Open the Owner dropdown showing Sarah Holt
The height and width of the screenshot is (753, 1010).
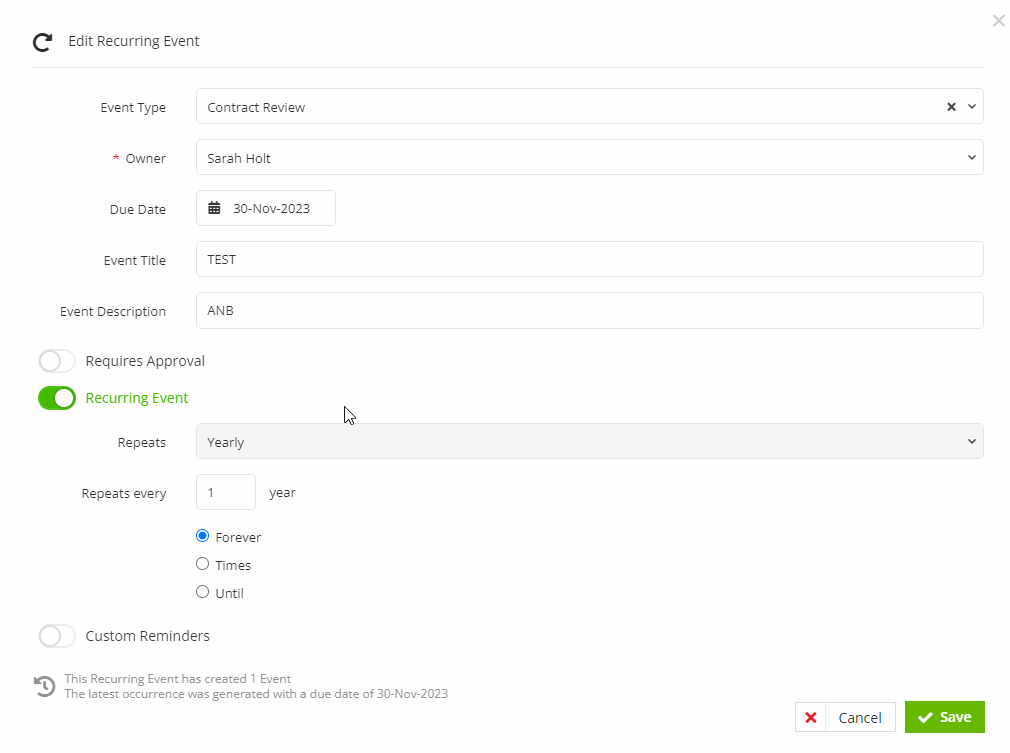[590, 157]
